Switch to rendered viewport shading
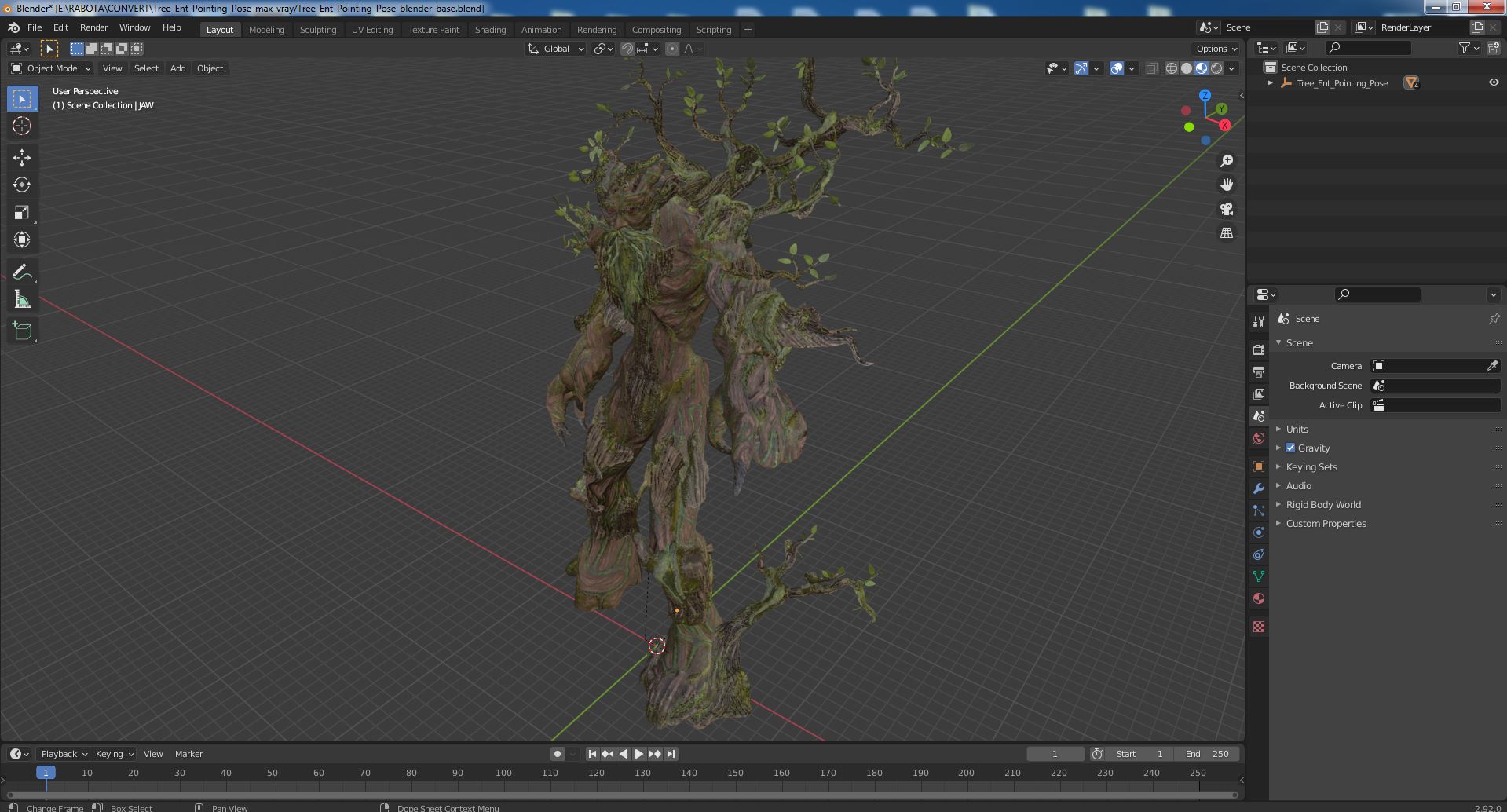The image size is (1507, 812). [x=1216, y=68]
